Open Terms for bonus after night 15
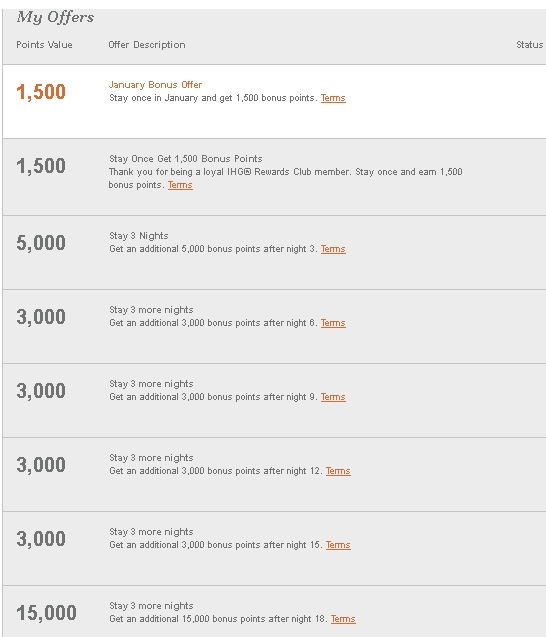 coord(338,545)
